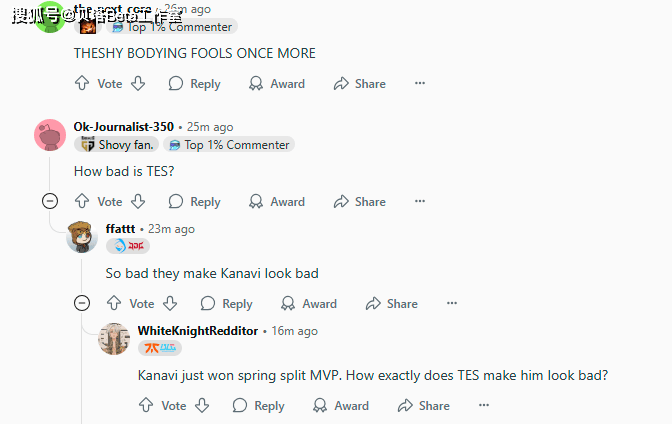Screen dimensions: 672x424
Task: Share ffattt's comment
Action: click(392, 304)
